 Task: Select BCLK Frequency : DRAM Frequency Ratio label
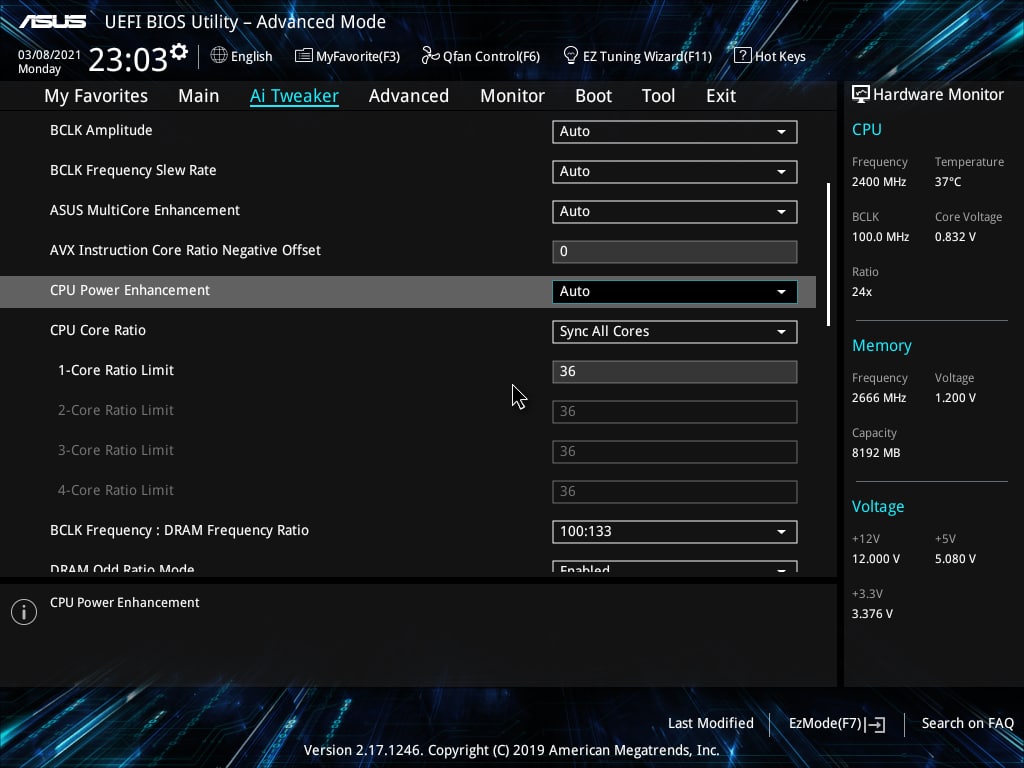tap(180, 530)
